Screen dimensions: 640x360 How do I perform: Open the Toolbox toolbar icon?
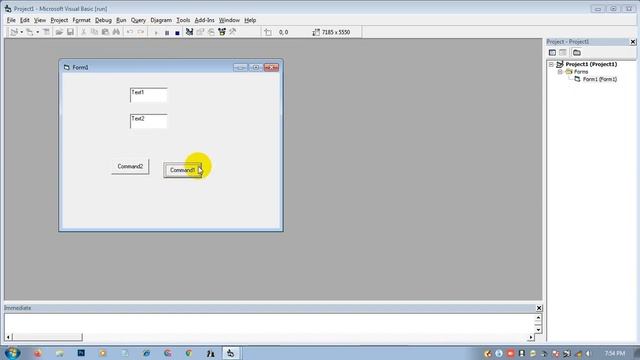(x=233, y=32)
